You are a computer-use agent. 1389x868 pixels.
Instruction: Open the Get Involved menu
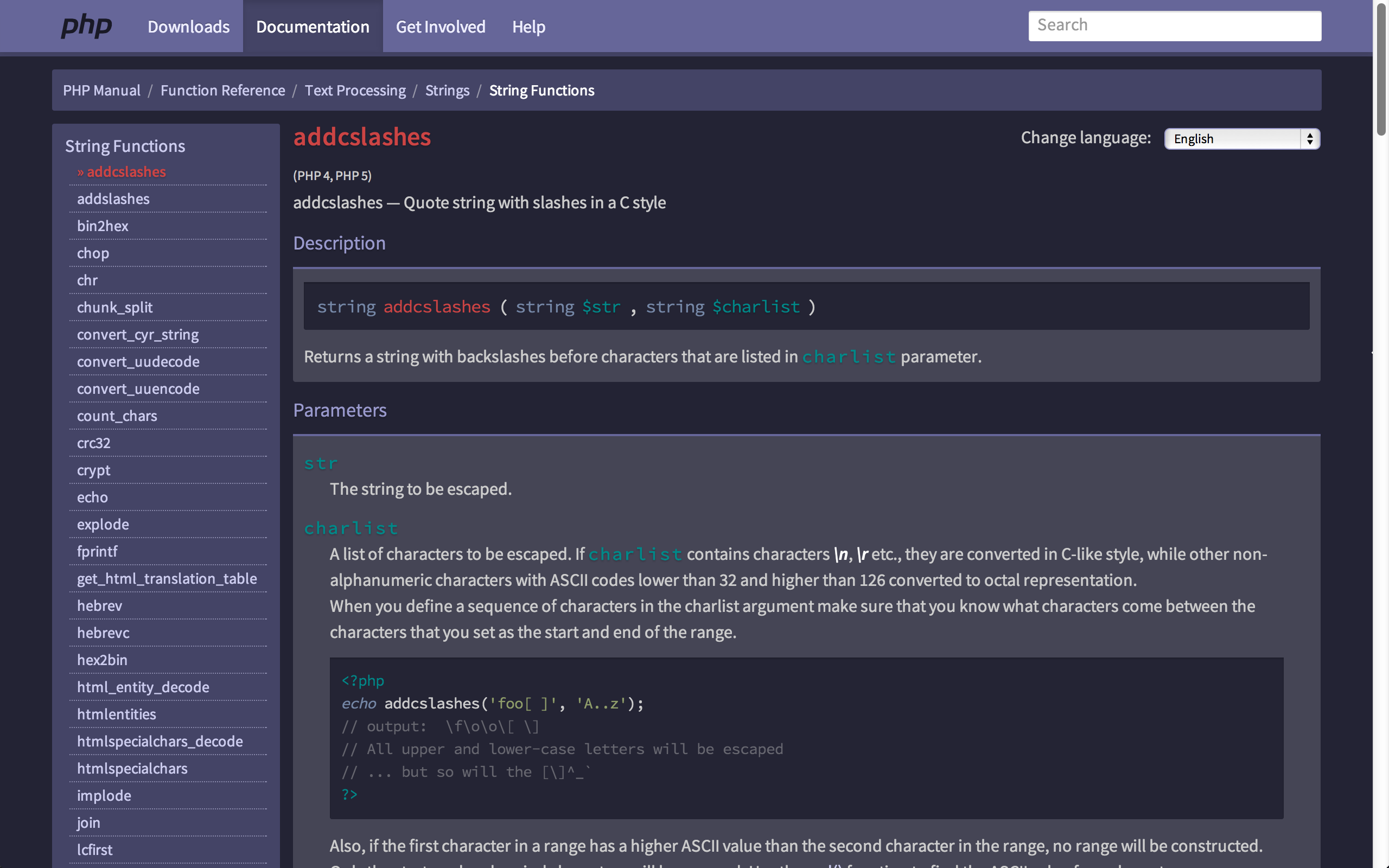tap(440, 27)
